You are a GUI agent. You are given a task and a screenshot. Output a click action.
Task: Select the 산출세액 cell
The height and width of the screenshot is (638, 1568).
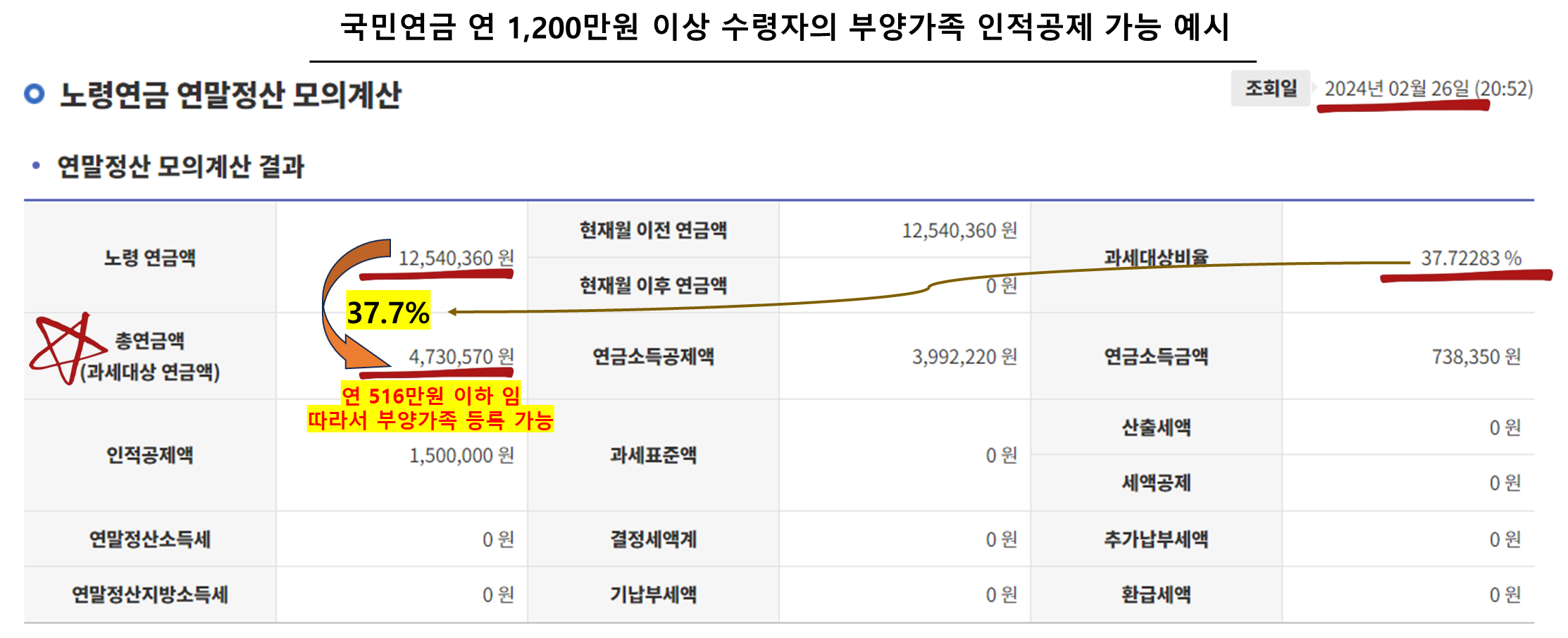[x=1155, y=426]
